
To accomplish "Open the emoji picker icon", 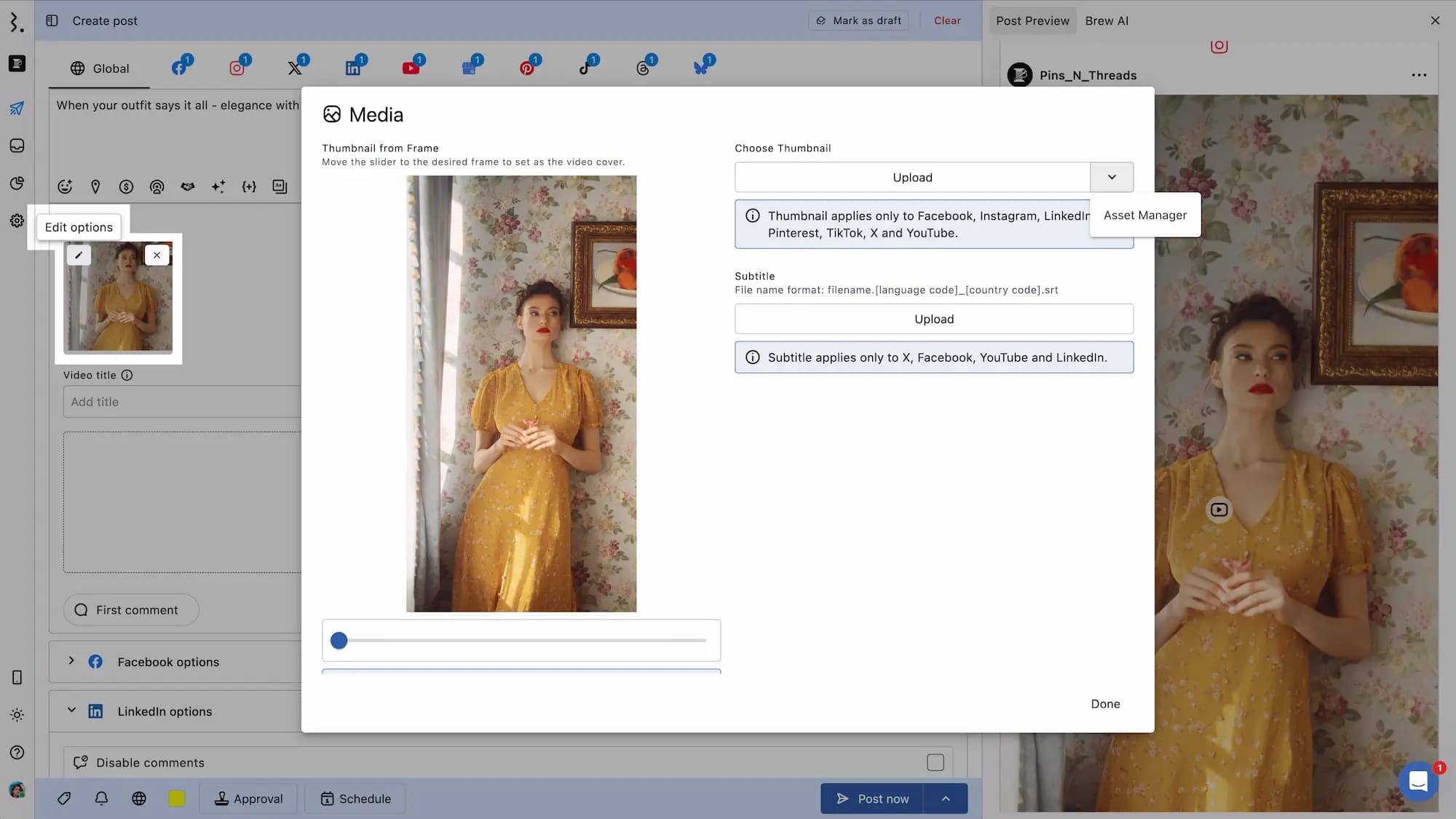I will point(65,186).
